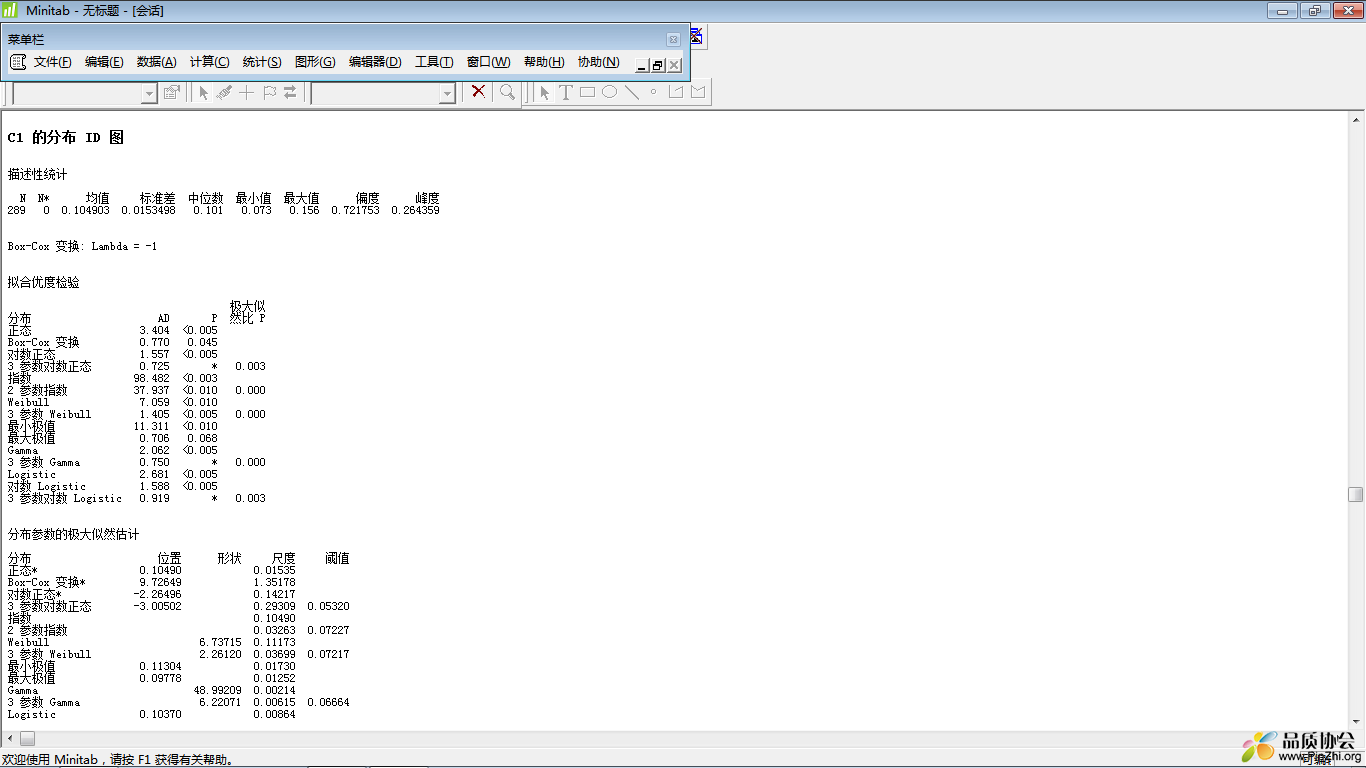1366x768 pixels.
Task: Click the session window icon beside 文件
Action: (x=18, y=62)
